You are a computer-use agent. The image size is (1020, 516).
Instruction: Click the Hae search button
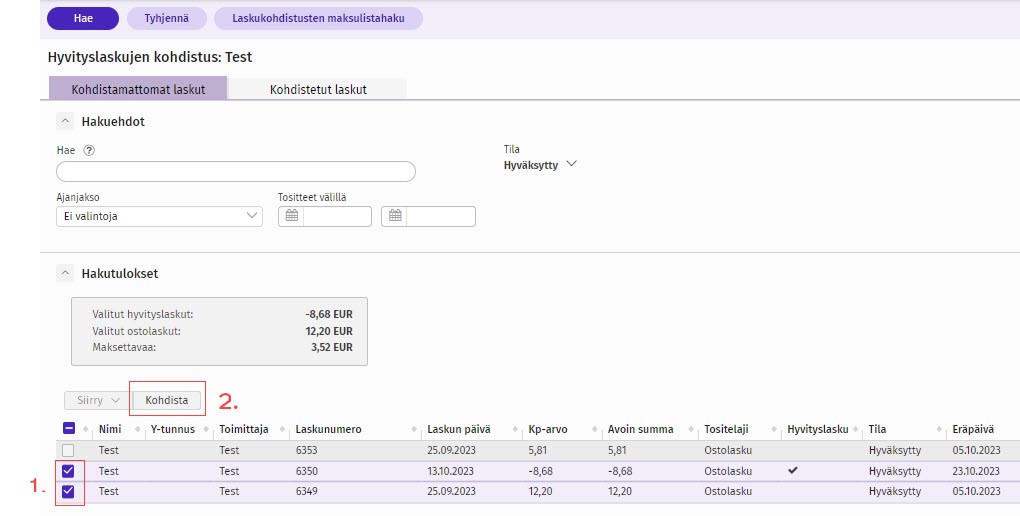[x=83, y=18]
